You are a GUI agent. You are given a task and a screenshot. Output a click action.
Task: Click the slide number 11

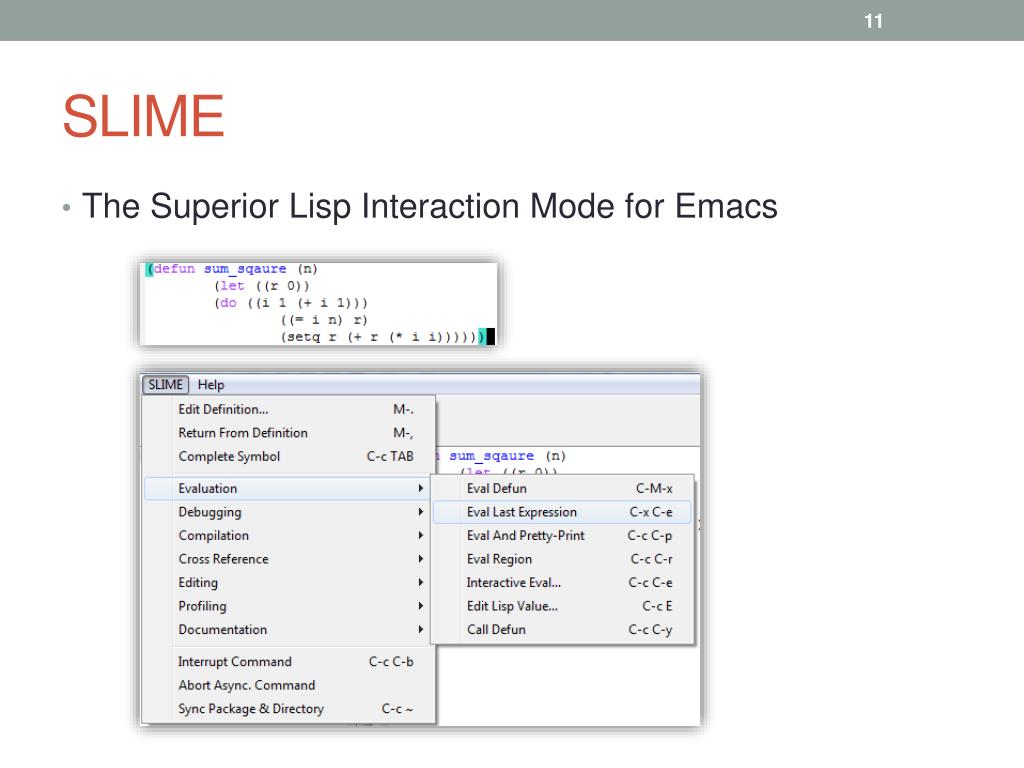(x=873, y=21)
